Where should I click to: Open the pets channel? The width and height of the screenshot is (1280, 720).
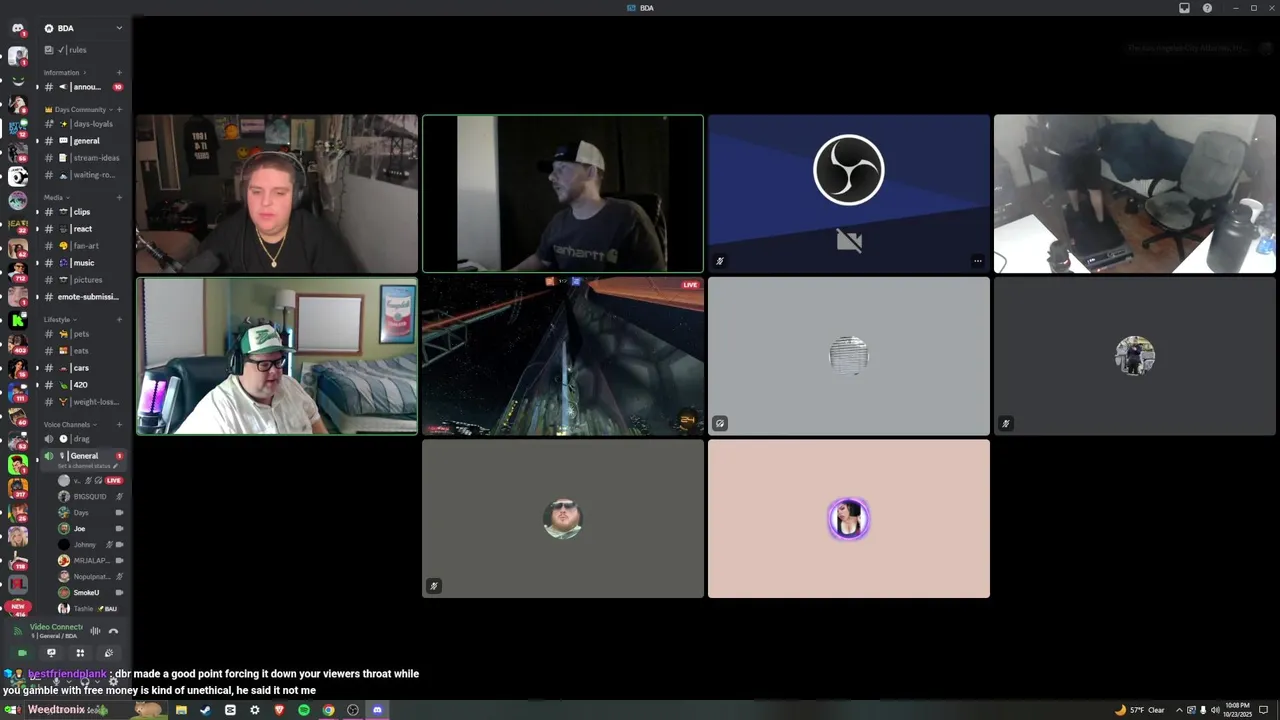[83, 334]
